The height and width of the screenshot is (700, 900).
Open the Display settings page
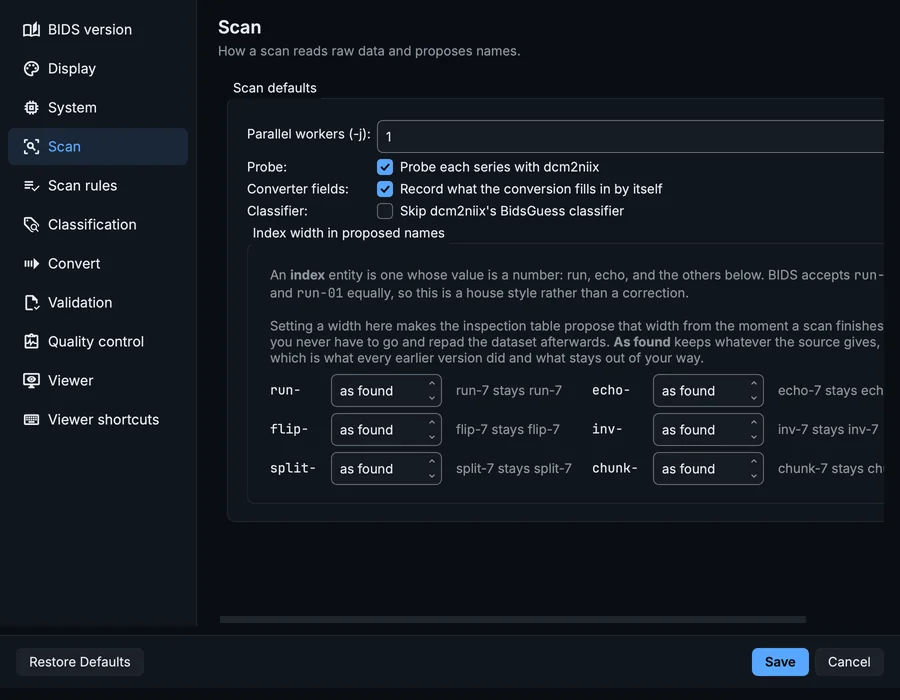(98, 68)
